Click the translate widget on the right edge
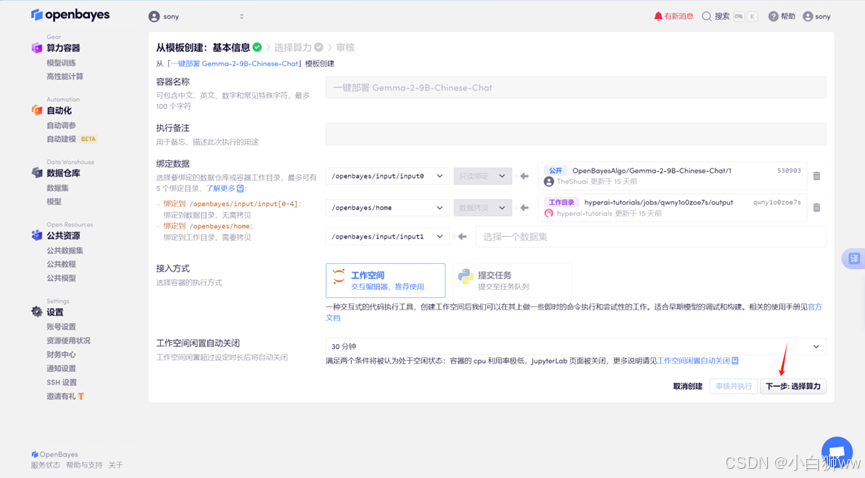The width and height of the screenshot is (865, 478). click(854, 258)
